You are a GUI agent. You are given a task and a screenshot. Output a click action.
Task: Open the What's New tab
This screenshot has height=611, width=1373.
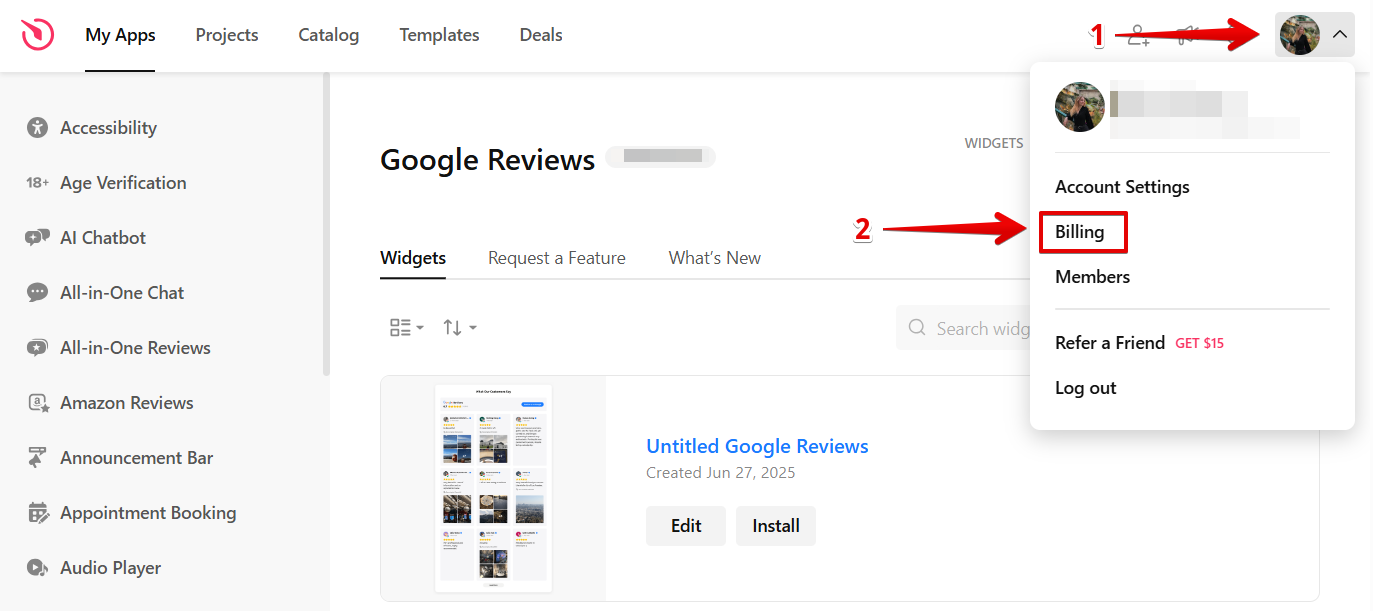pos(715,258)
